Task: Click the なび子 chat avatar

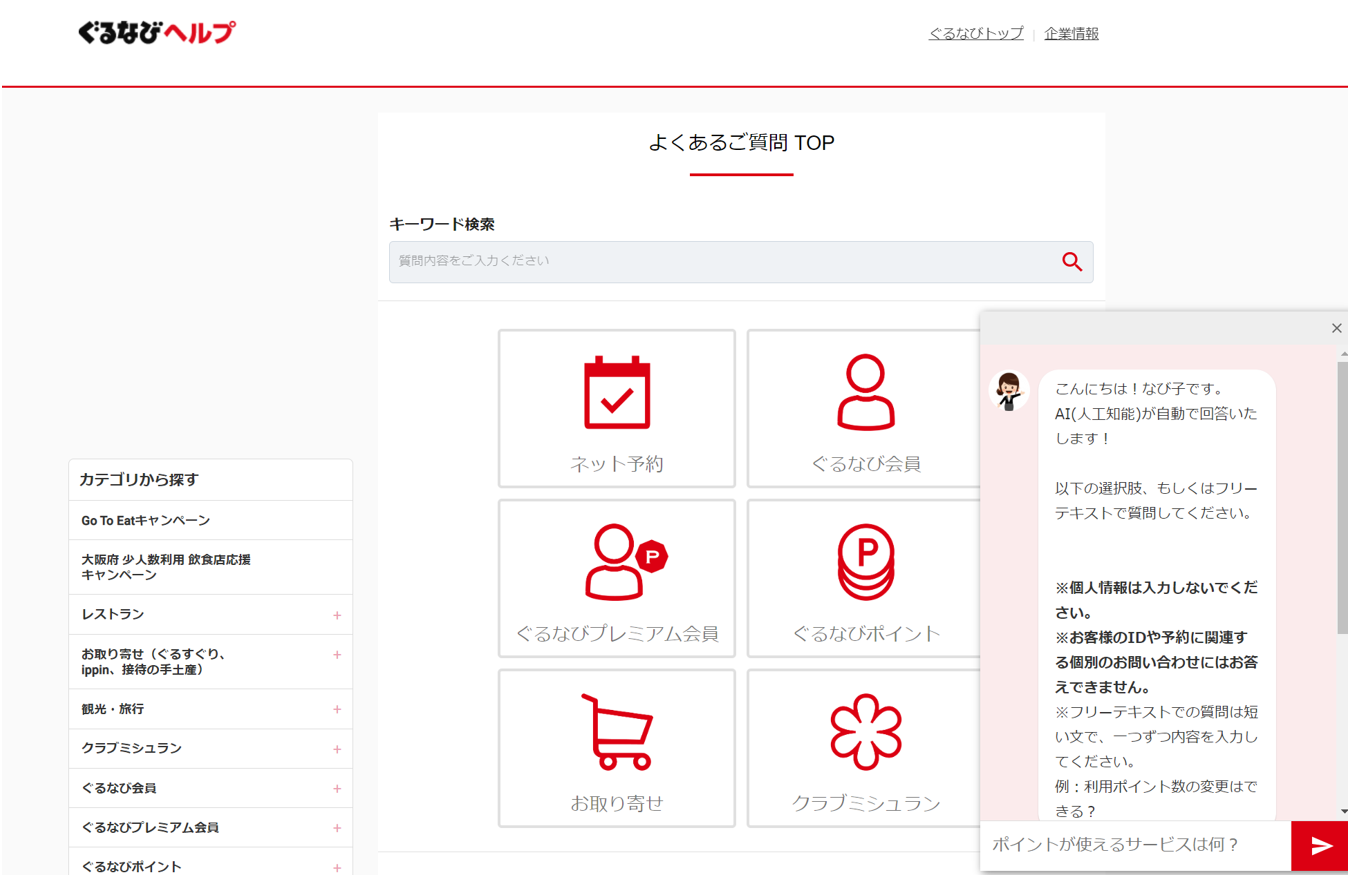Action: [1009, 391]
